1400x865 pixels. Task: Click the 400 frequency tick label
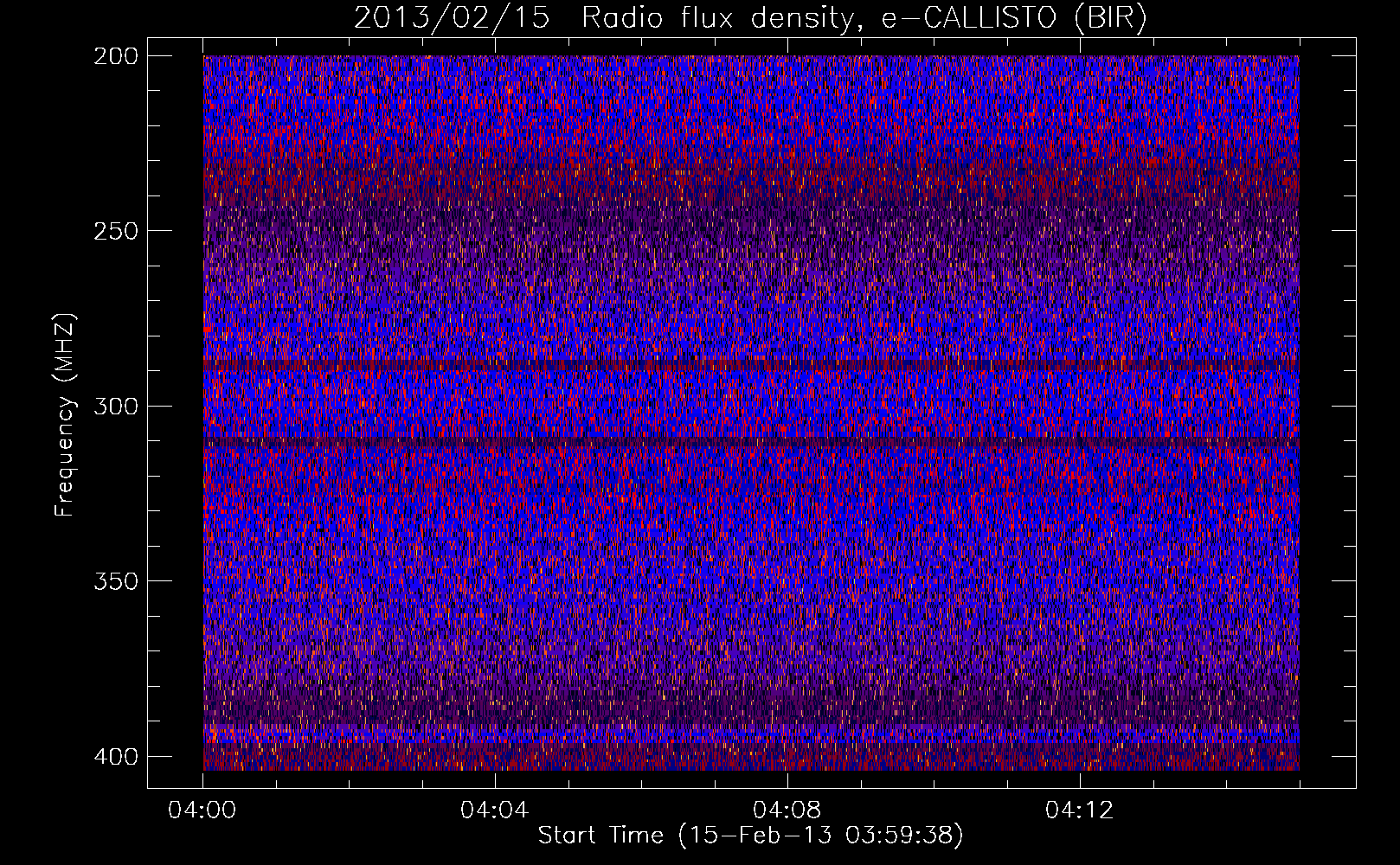[x=115, y=756]
